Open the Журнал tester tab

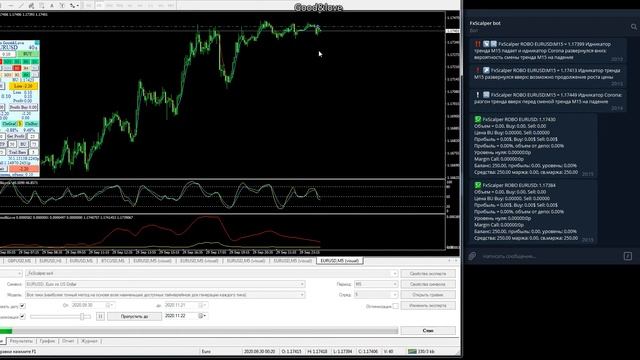pos(89,341)
